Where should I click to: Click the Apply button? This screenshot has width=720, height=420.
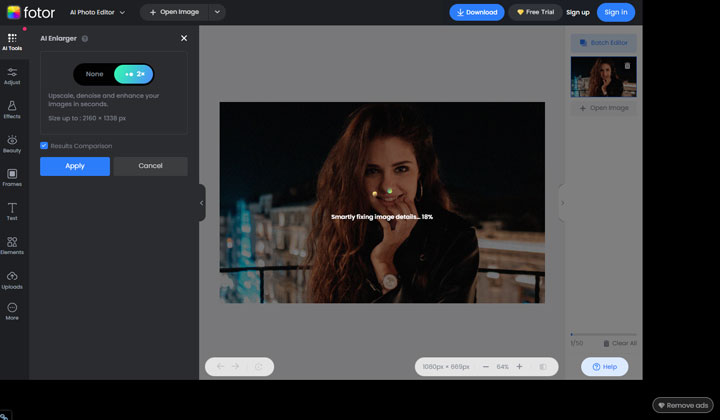pyautogui.click(x=75, y=166)
